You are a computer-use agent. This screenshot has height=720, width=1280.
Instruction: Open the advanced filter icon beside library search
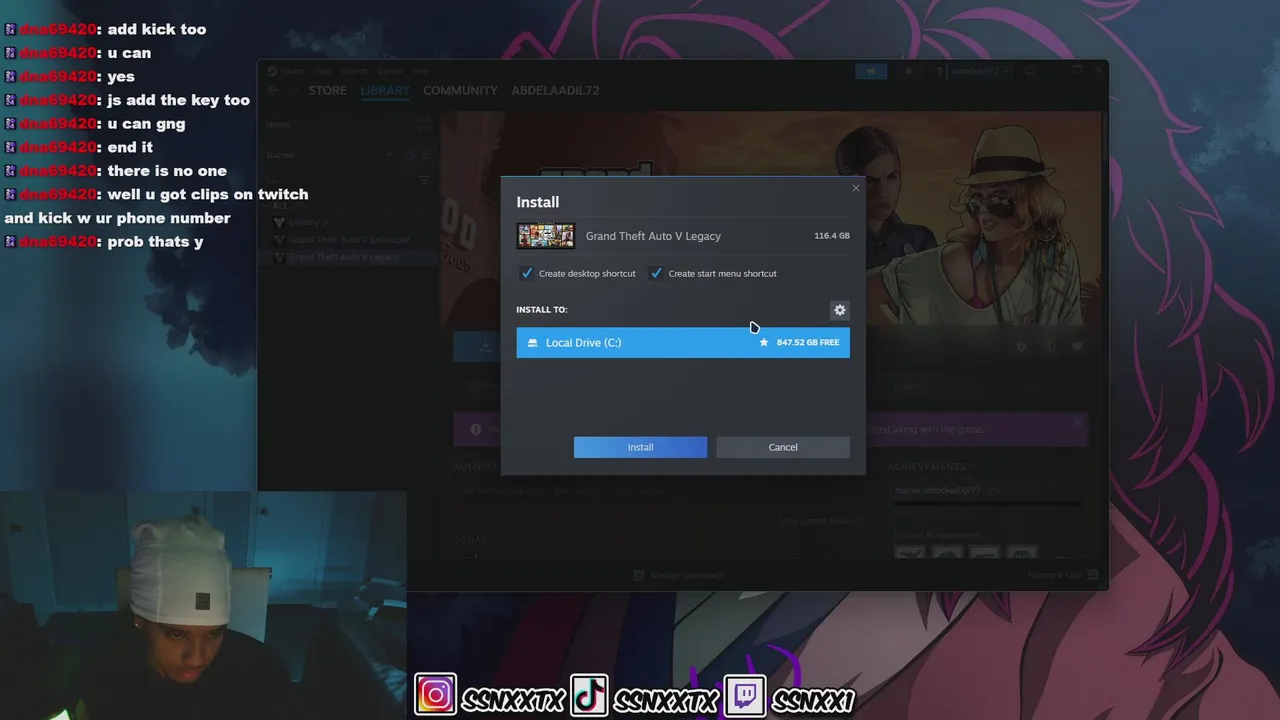(424, 180)
